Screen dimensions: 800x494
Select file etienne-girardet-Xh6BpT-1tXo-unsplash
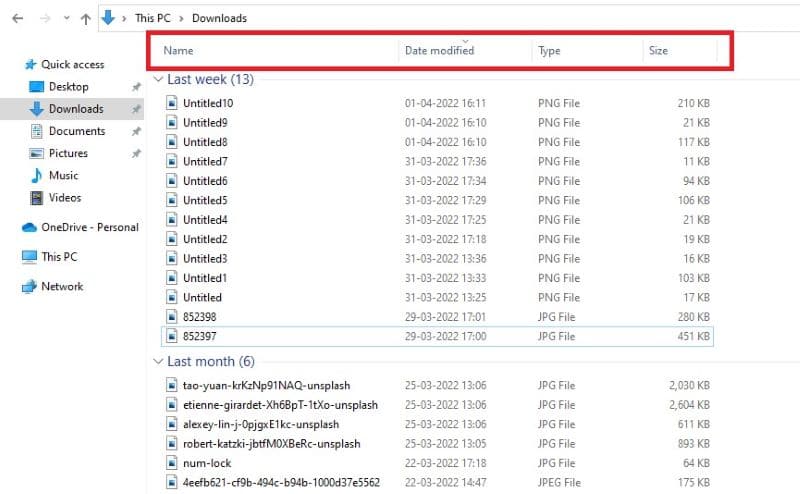tap(280, 405)
